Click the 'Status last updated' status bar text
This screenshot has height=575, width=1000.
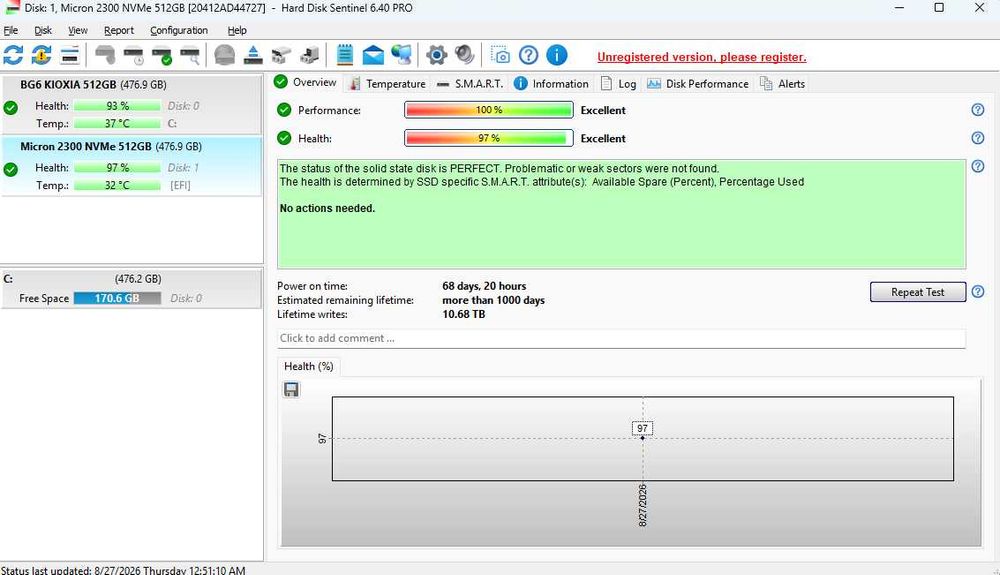point(123,570)
